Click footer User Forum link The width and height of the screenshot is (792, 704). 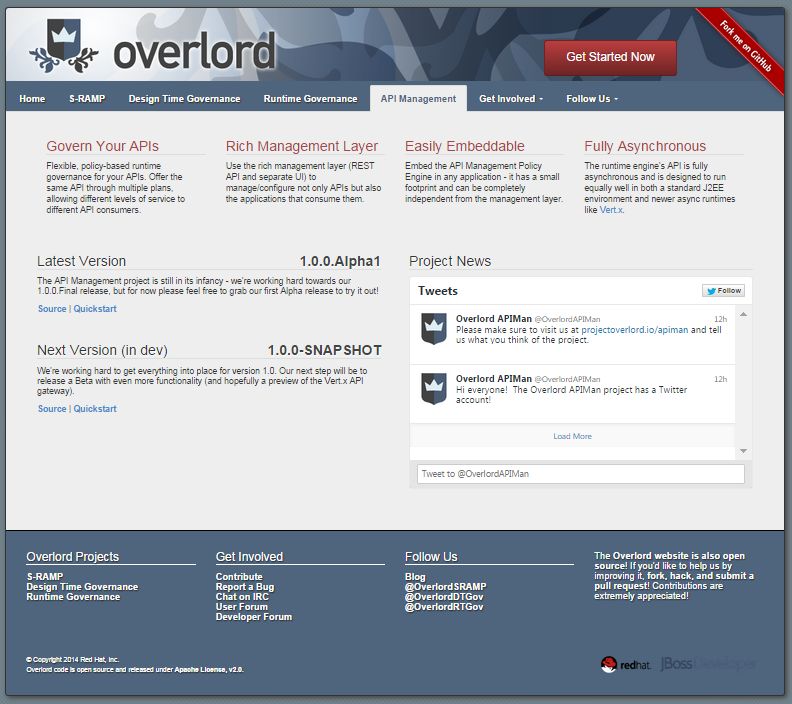point(241,607)
